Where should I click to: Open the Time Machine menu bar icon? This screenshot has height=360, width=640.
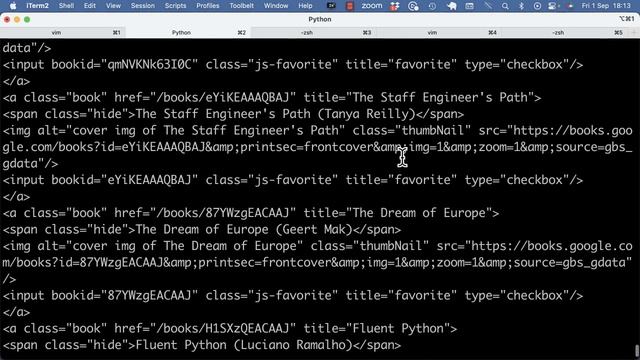click(x=432, y=6)
